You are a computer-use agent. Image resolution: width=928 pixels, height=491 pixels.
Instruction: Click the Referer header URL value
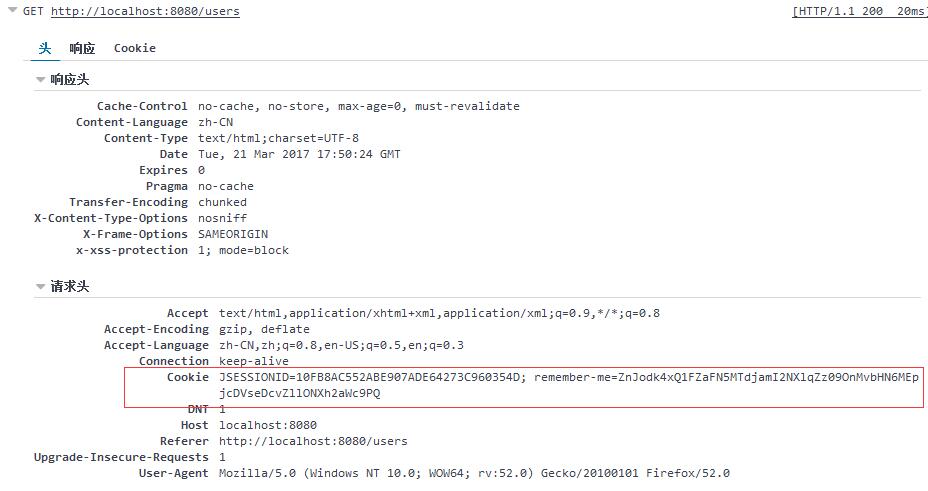(313, 441)
